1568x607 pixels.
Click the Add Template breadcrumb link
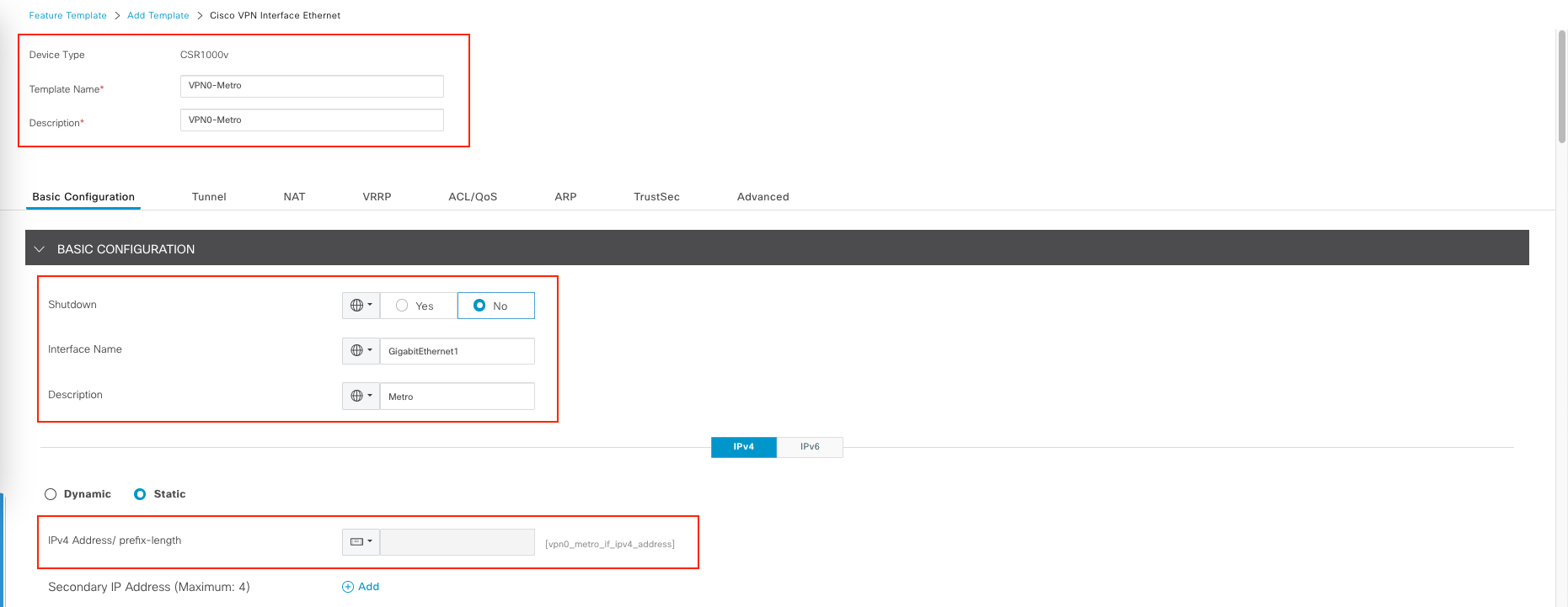(158, 15)
